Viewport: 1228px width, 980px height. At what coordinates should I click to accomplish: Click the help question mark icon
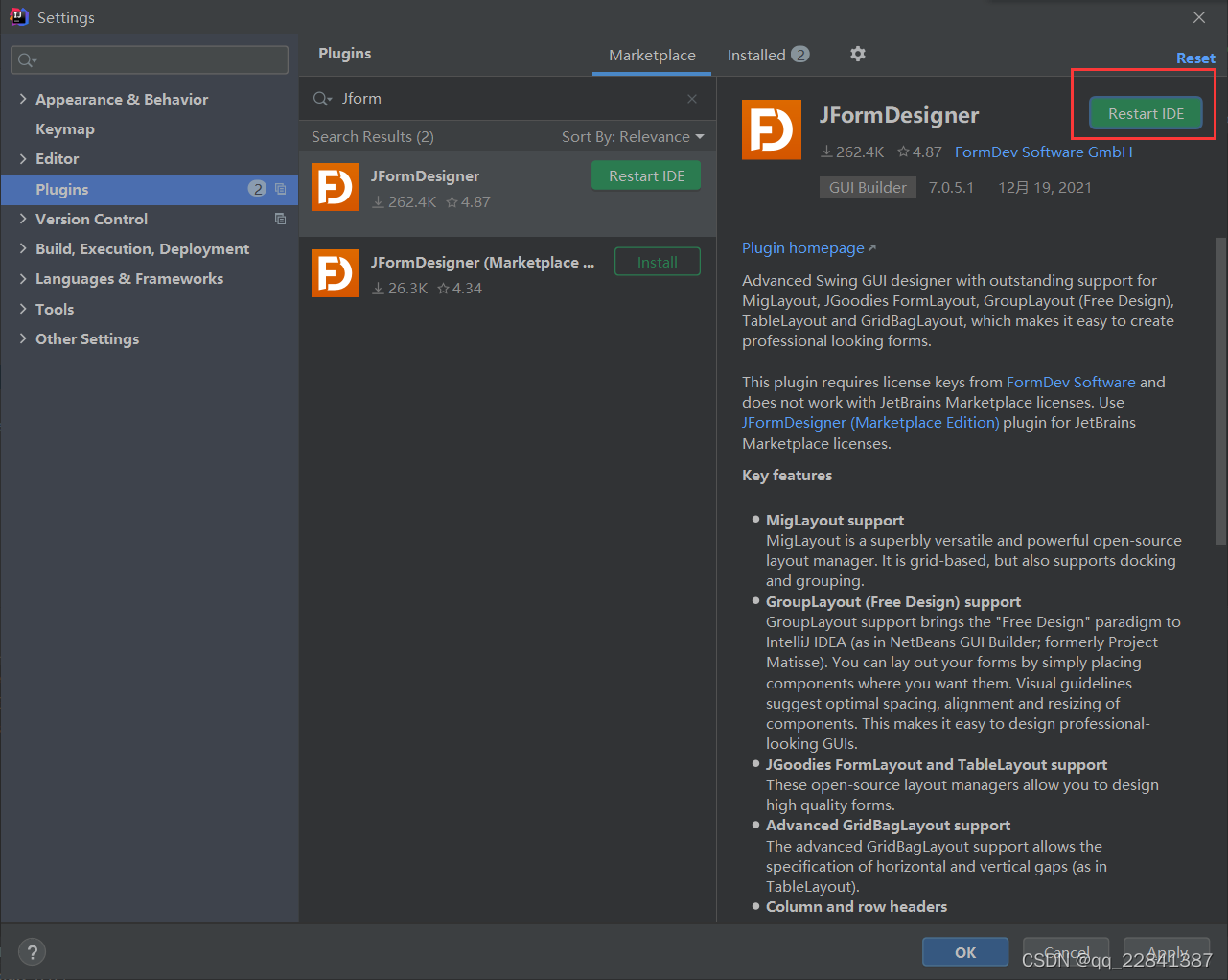(x=32, y=951)
